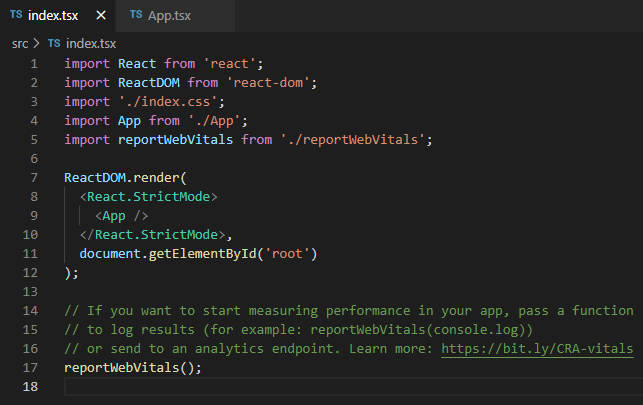Open the src breadcrumb folder
This screenshot has height=405, width=643.
20,43
